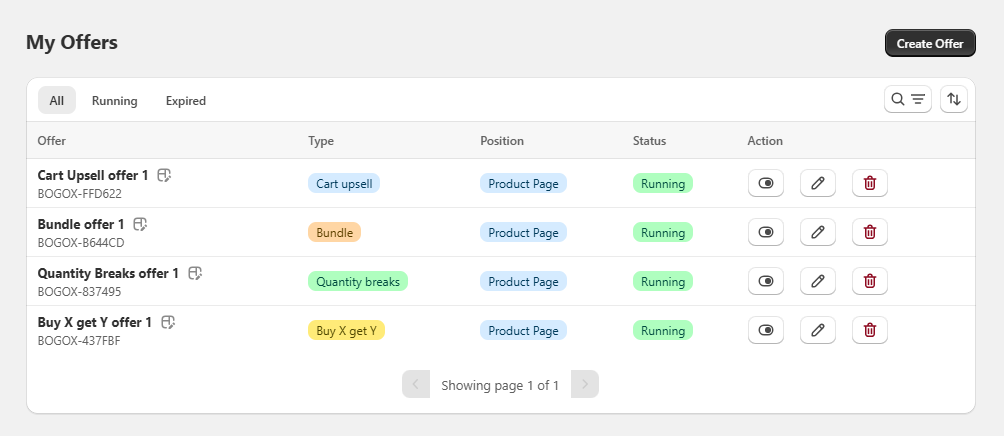The image size is (1004, 436).
Task: Switch to the Running tab
Action: pyautogui.click(x=114, y=101)
